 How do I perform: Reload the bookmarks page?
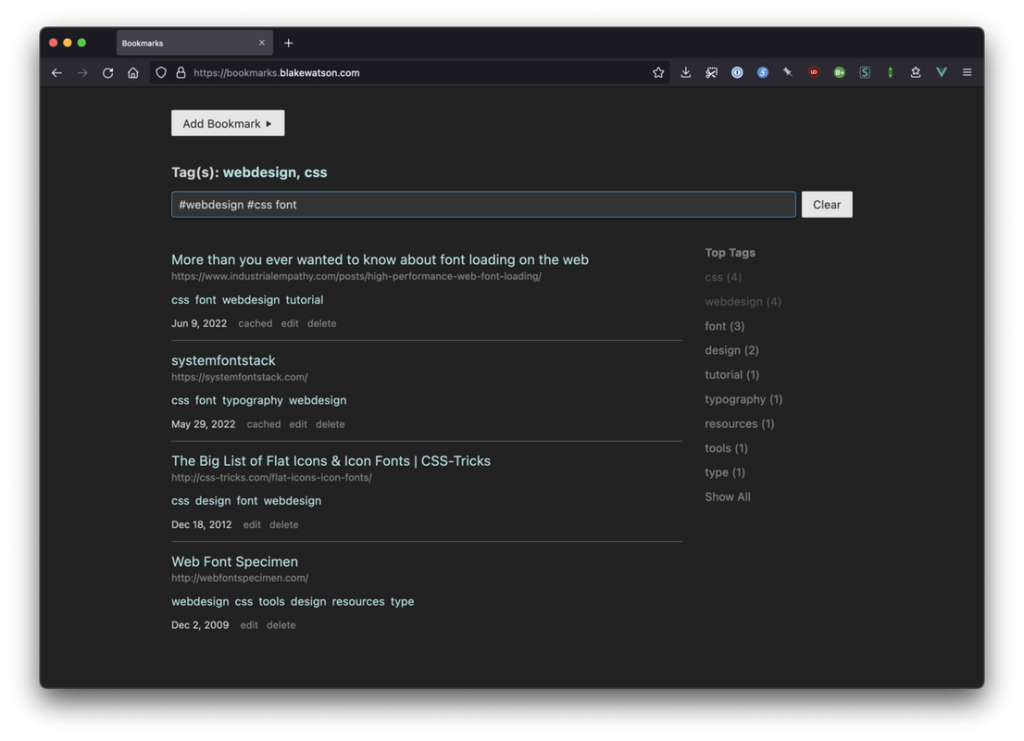108,72
